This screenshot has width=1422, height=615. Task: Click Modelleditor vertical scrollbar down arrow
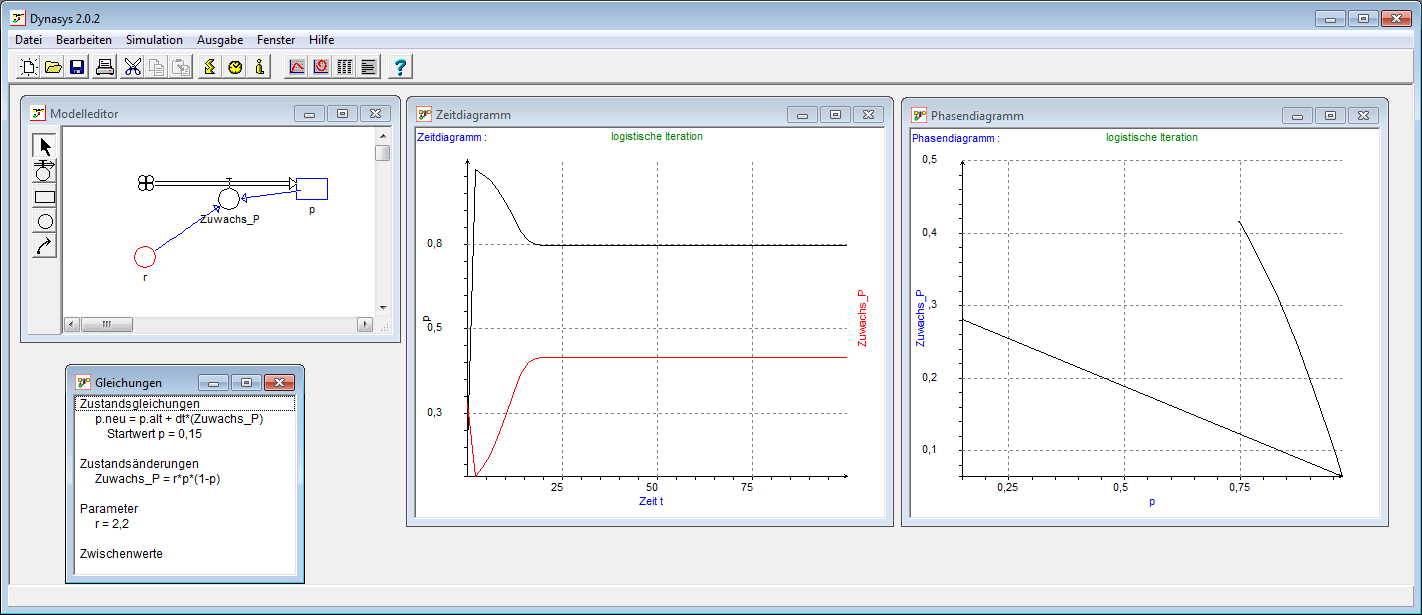(382, 307)
